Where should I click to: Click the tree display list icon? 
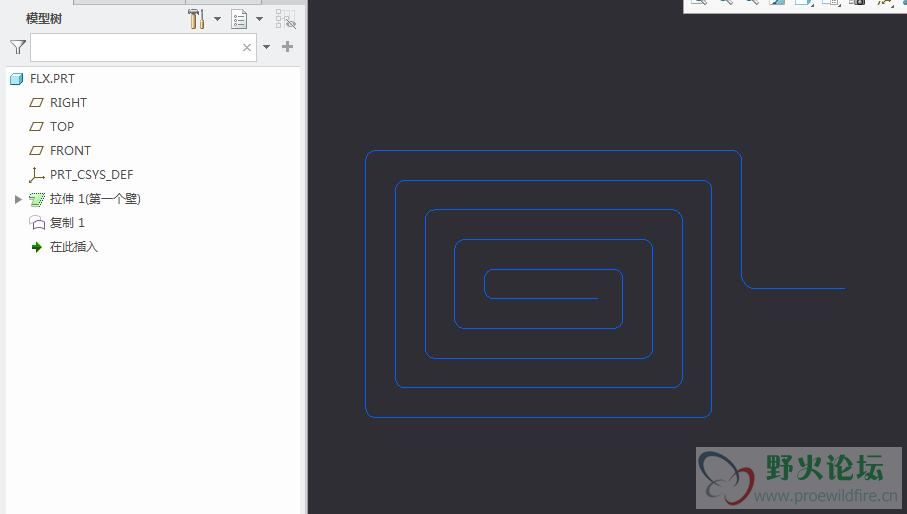tap(239, 19)
